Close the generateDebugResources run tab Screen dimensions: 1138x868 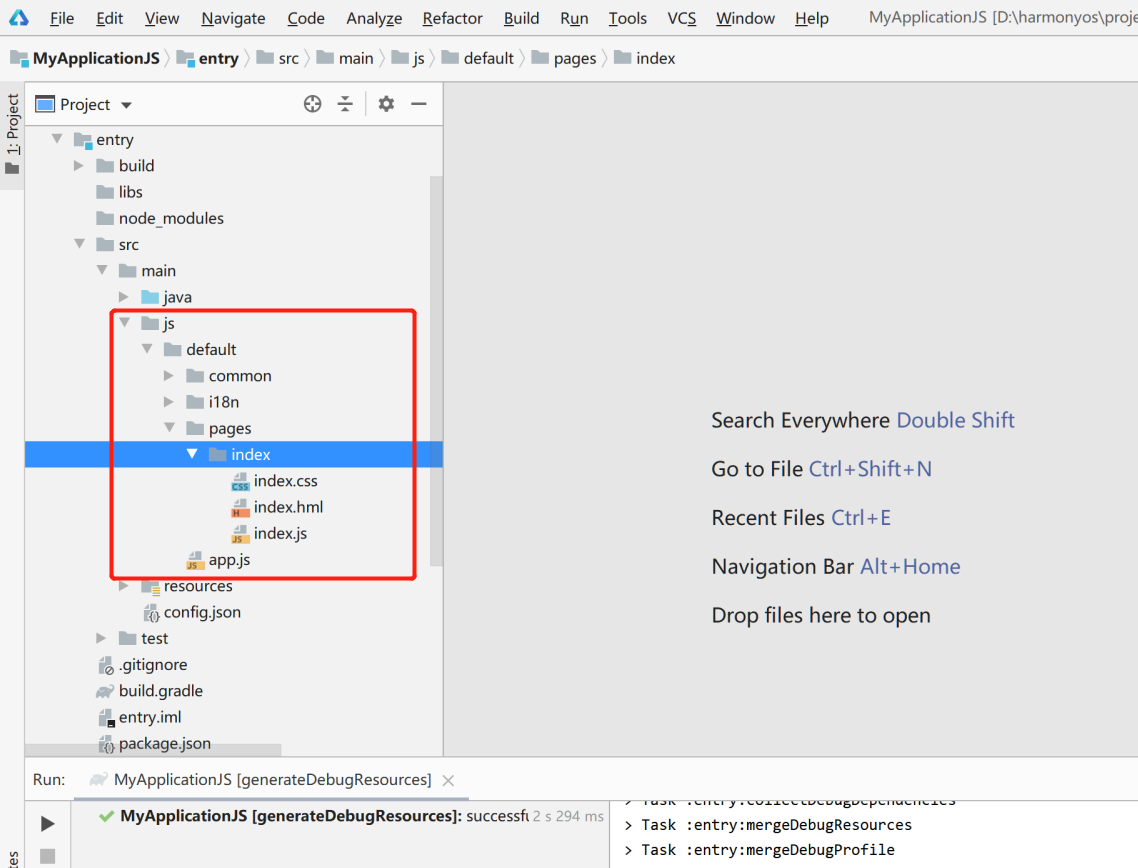click(x=449, y=780)
